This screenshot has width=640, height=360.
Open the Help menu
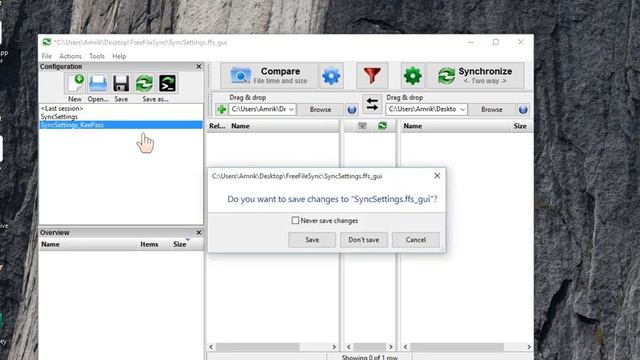(x=119, y=56)
